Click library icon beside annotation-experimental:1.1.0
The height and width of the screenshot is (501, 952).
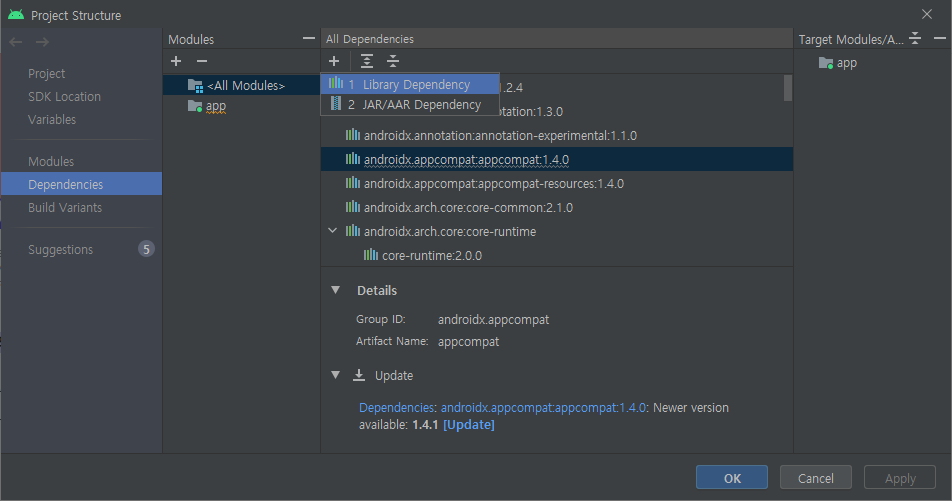(353, 135)
